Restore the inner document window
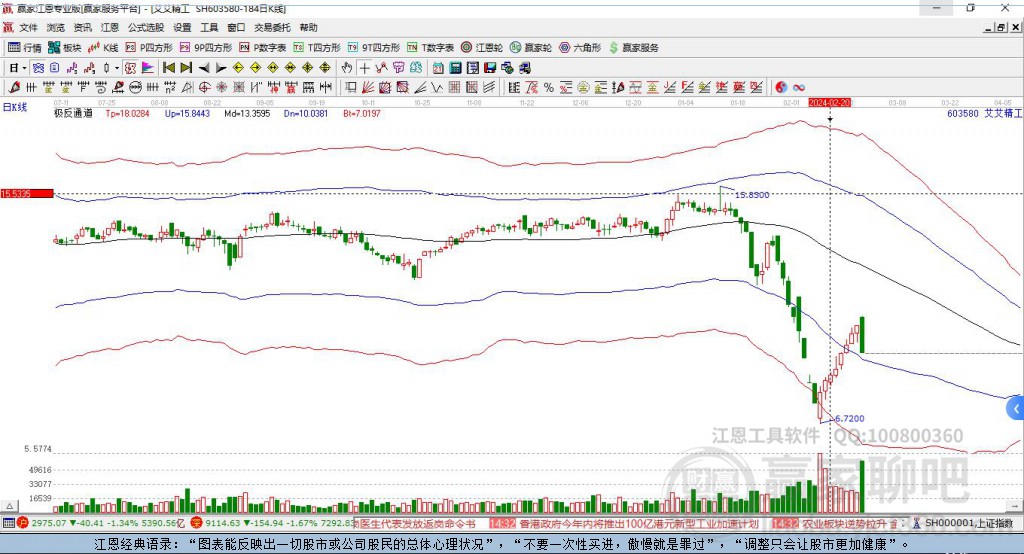This screenshot has width=1024, height=554. pyautogui.click(x=1001, y=27)
